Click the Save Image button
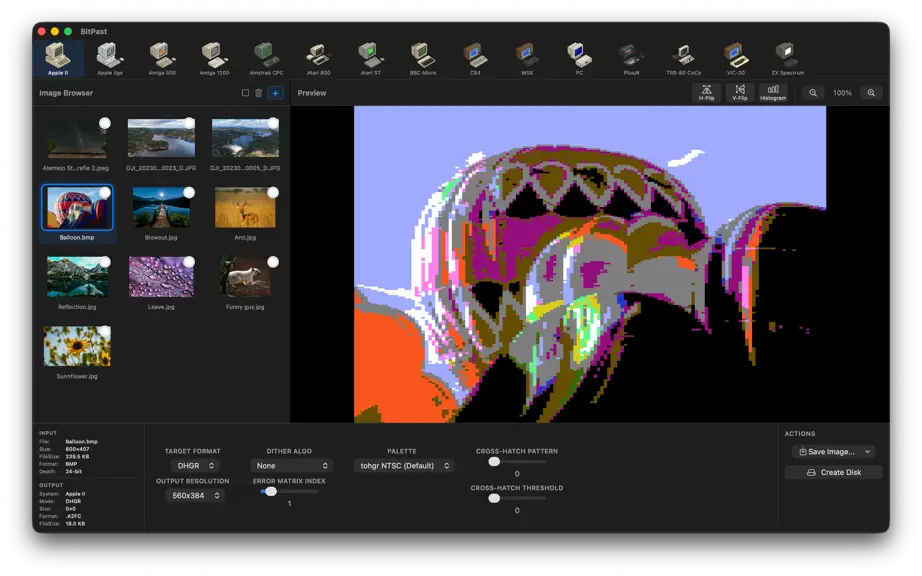922x576 pixels. coord(827,451)
